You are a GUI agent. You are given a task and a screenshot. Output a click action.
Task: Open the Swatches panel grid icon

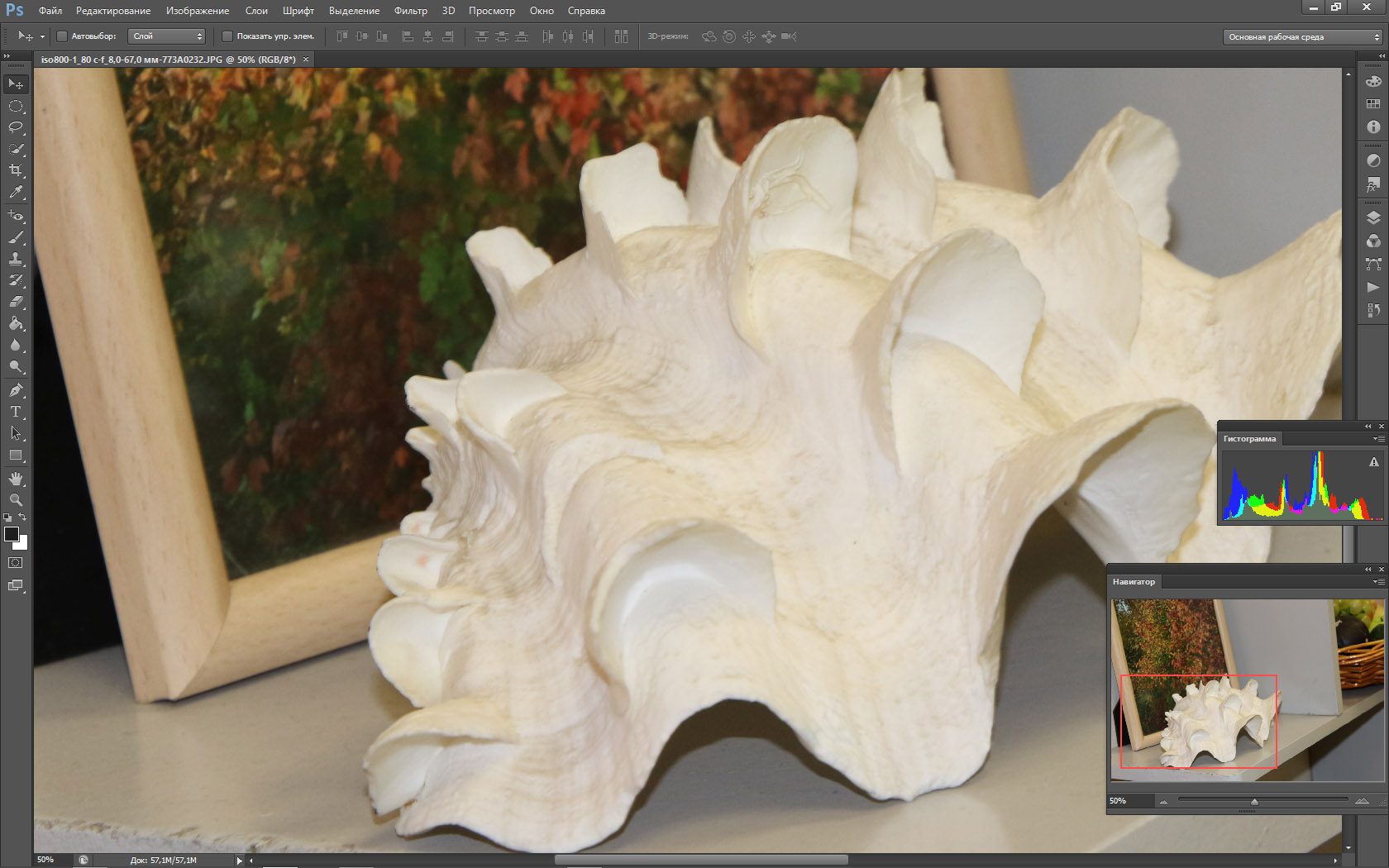pyautogui.click(x=1373, y=104)
